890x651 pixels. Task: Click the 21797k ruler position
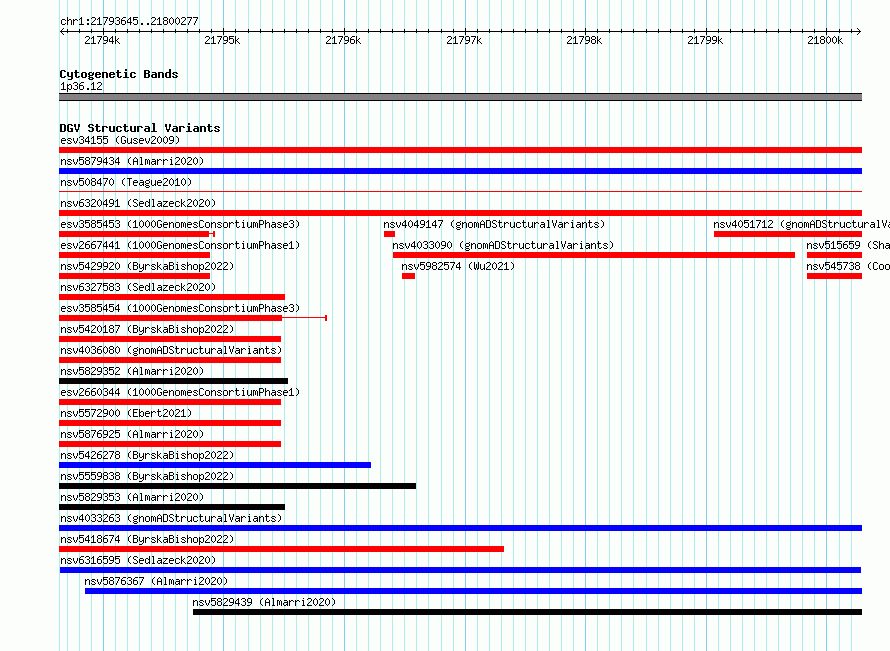pyautogui.click(x=464, y=40)
